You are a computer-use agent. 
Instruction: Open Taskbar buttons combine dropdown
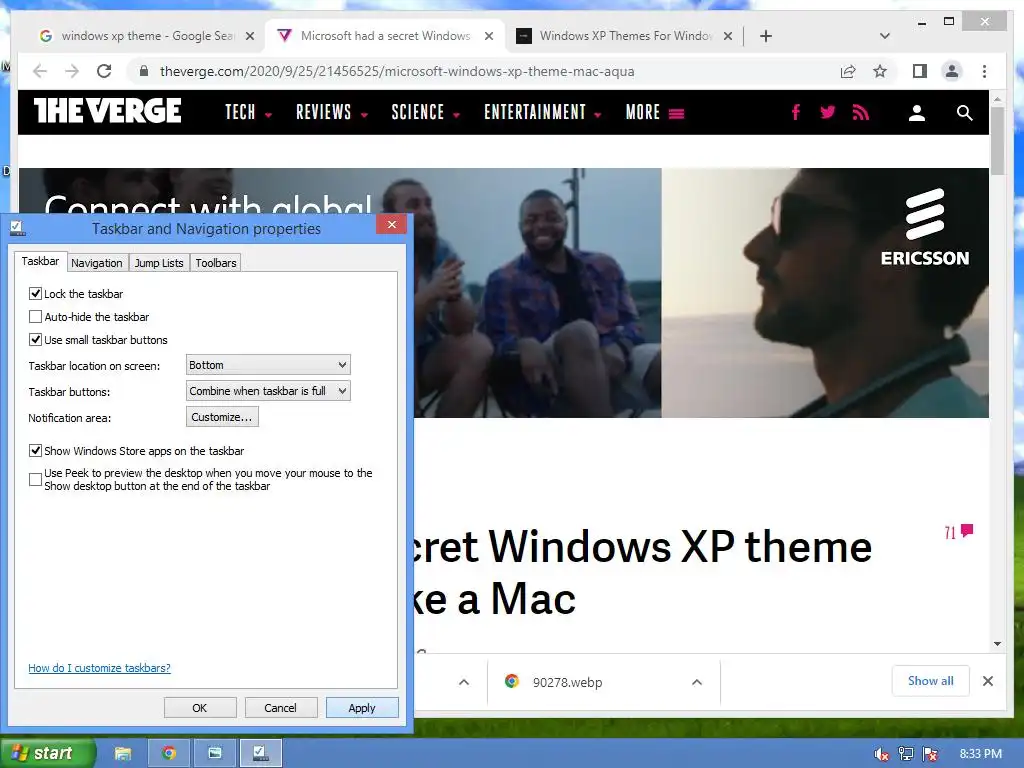click(268, 391)
